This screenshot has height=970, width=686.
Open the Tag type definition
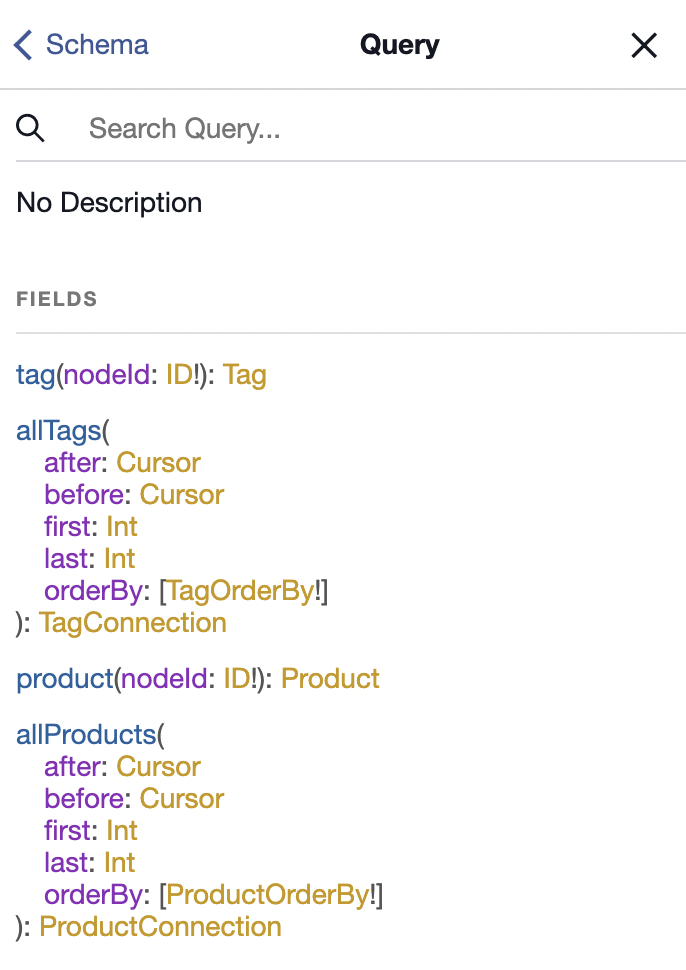(x=245, y=374)
